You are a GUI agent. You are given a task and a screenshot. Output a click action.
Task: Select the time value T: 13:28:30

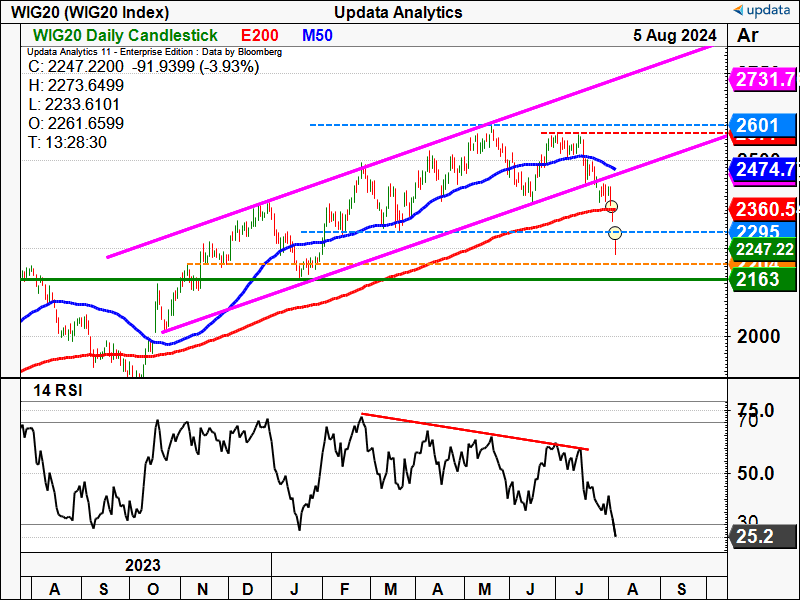(67, 142)
